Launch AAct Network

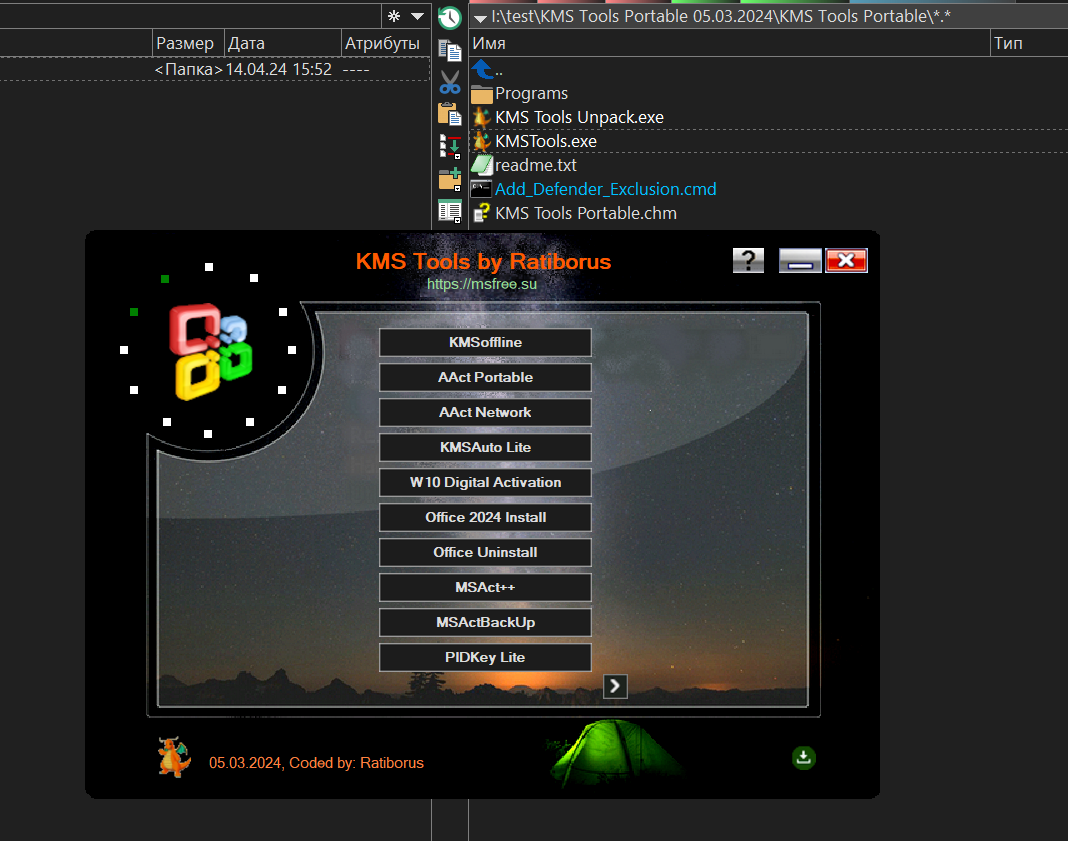485,413
